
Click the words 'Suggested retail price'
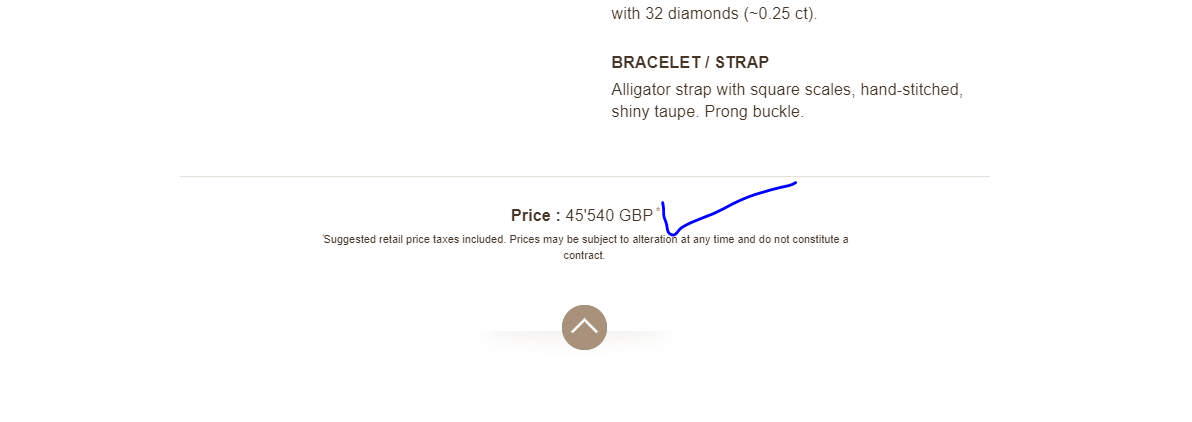tap(372, 240)
